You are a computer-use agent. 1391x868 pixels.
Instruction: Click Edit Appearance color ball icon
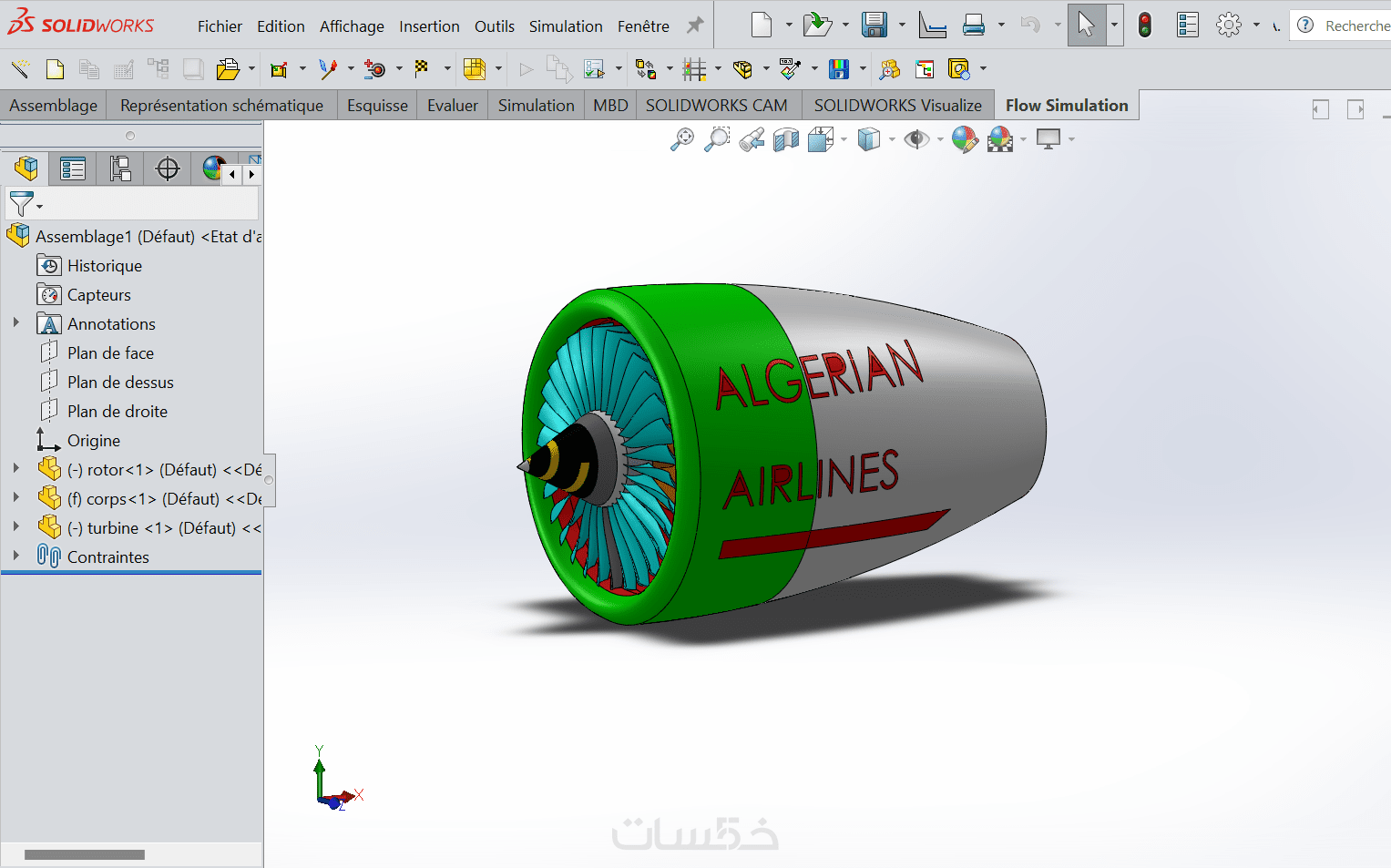coord(965,139)
